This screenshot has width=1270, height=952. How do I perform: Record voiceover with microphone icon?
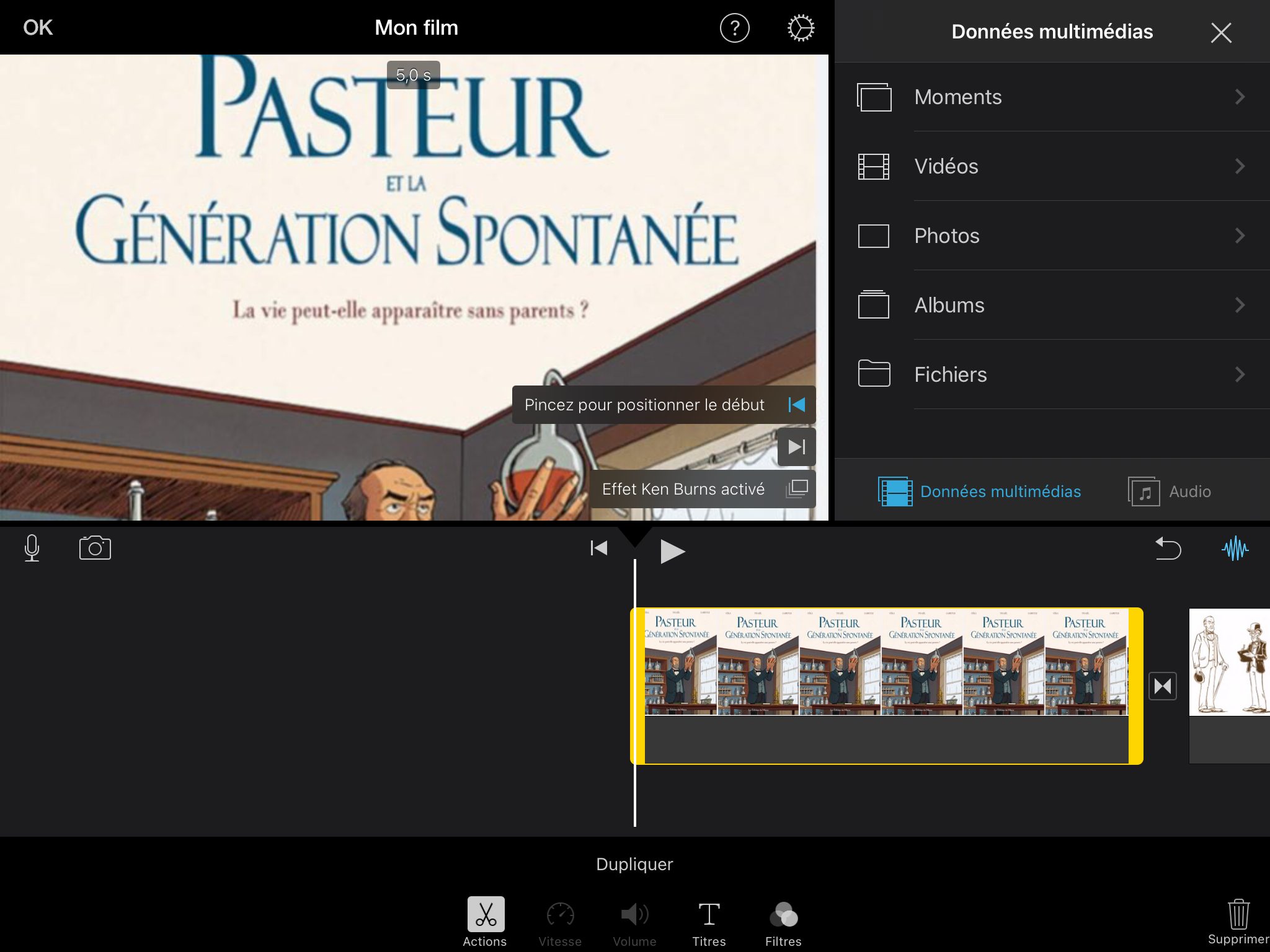coord(32,548)
